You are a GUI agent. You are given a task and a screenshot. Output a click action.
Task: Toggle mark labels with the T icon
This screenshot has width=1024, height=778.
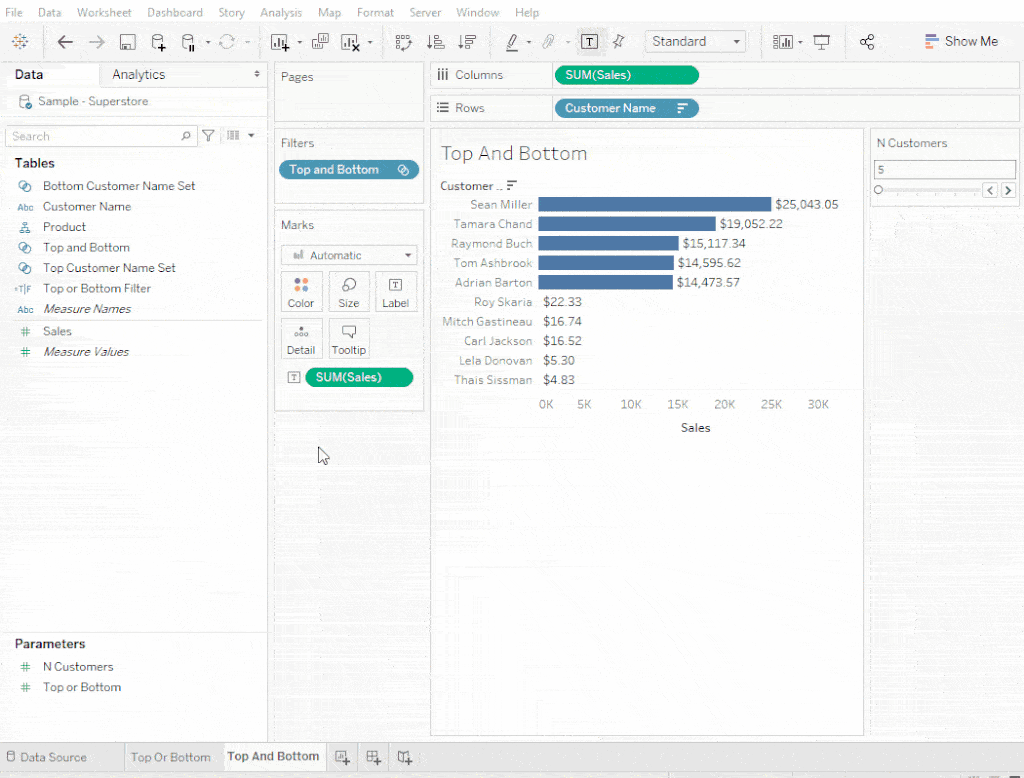tap(589, 41)
